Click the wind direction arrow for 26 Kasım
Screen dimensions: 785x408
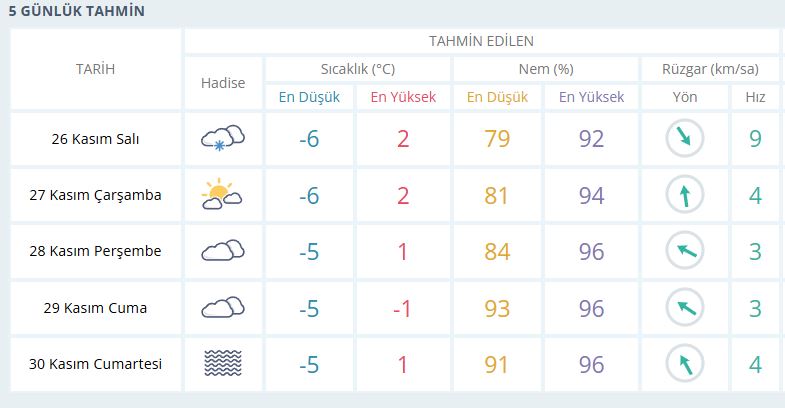pyautogui.click(x=684, y=138)
